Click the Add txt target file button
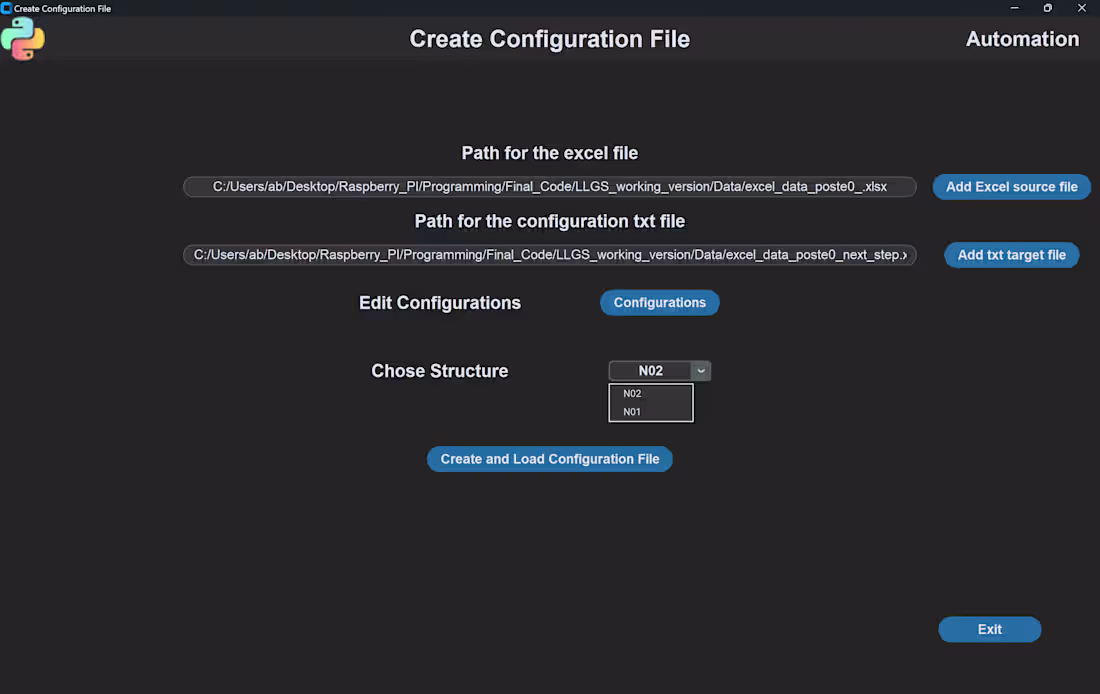Viewport: 1100px width, 694px height. 1011,255
